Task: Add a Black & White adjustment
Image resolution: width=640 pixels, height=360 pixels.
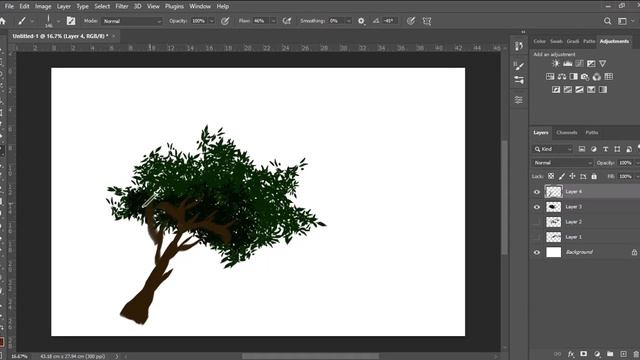Action: [573, 77]
